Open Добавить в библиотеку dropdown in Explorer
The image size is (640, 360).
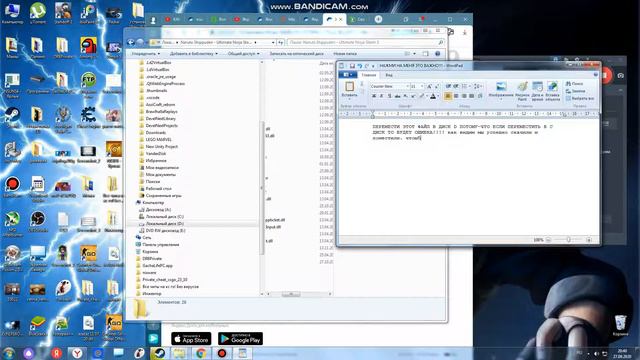pyautogui.click(x=193, y=53)
